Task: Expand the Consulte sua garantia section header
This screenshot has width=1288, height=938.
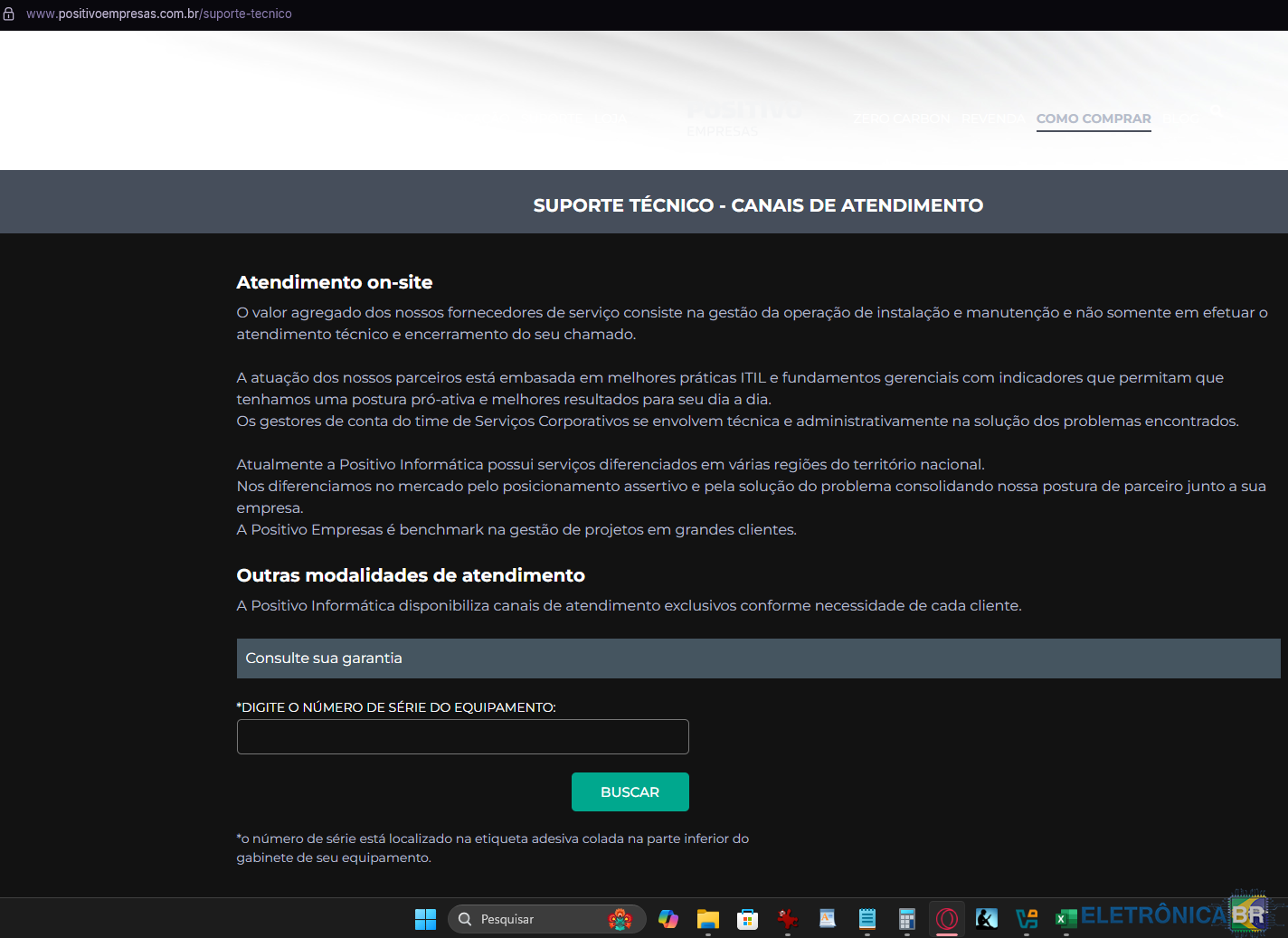Action: [x=758, y=658]
